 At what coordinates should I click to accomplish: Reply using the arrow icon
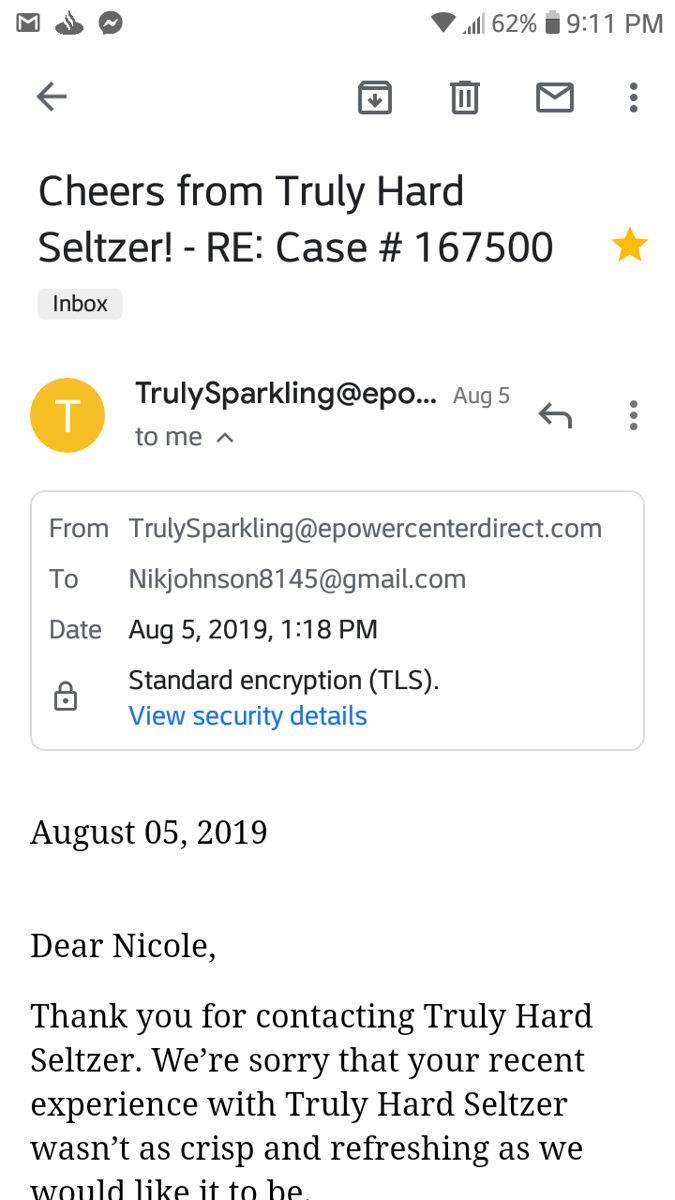coord(555,415)
